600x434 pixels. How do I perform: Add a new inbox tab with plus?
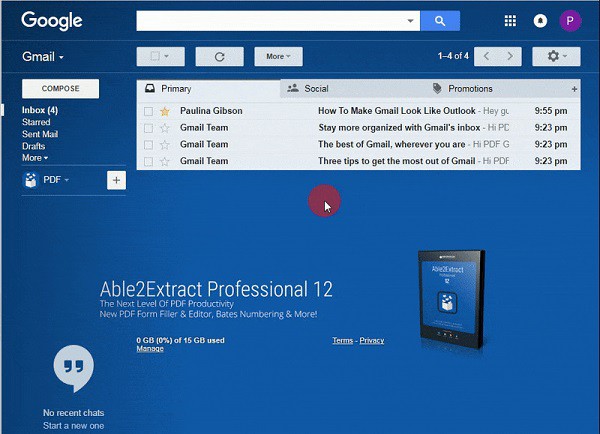[x=574, y=89]
